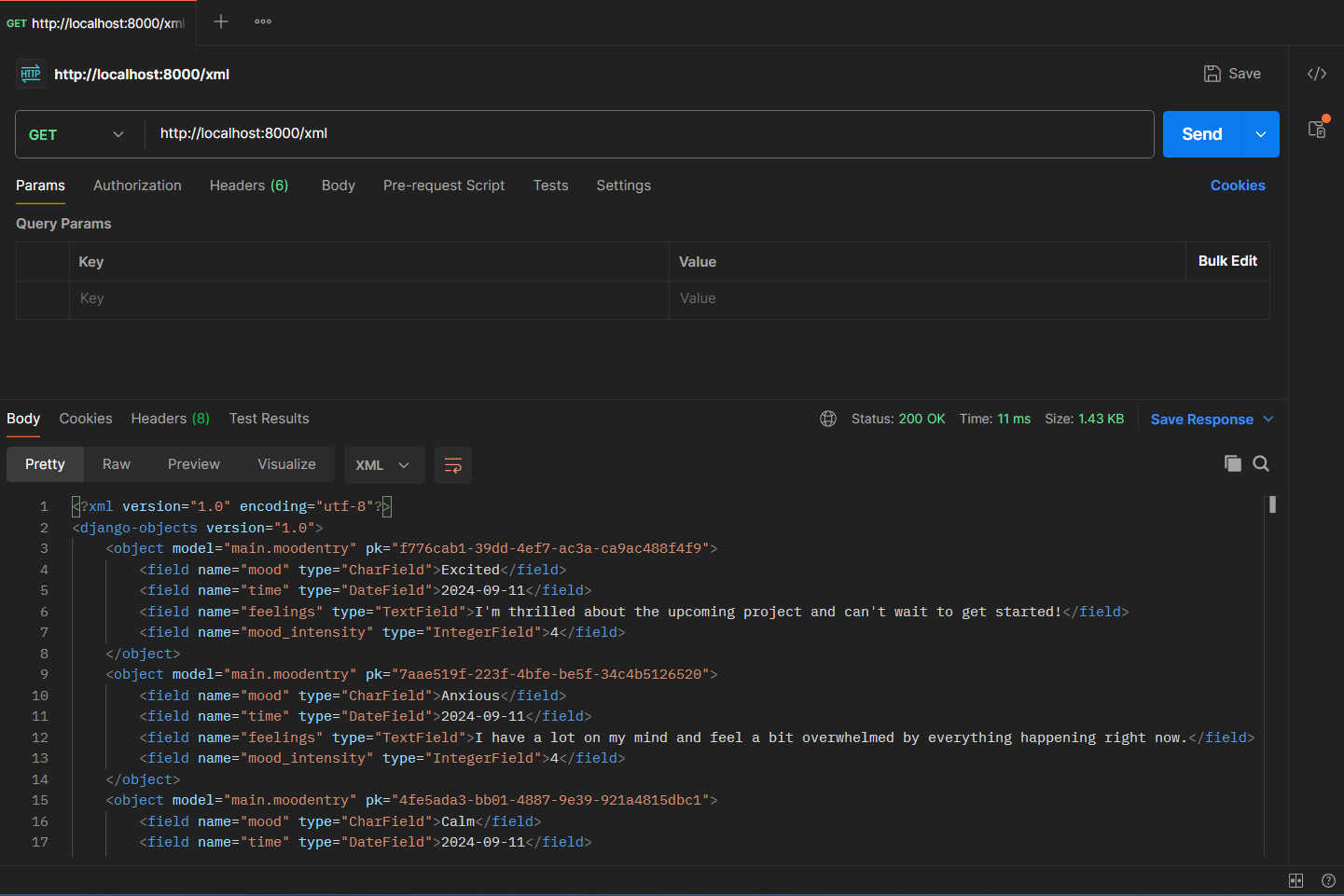Click the Send button
Screen dimensions: 1344x896
[1202, 134]
